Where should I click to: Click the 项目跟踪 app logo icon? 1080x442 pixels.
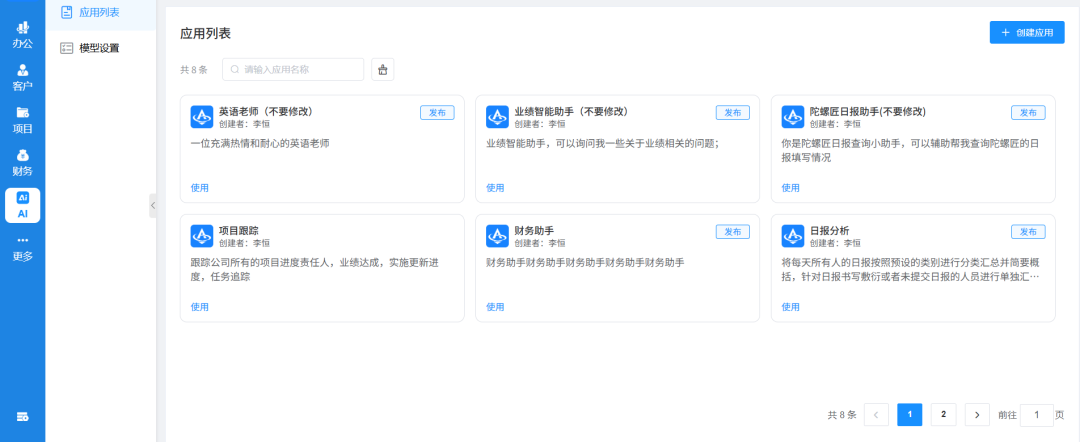[x=202, y=236]
